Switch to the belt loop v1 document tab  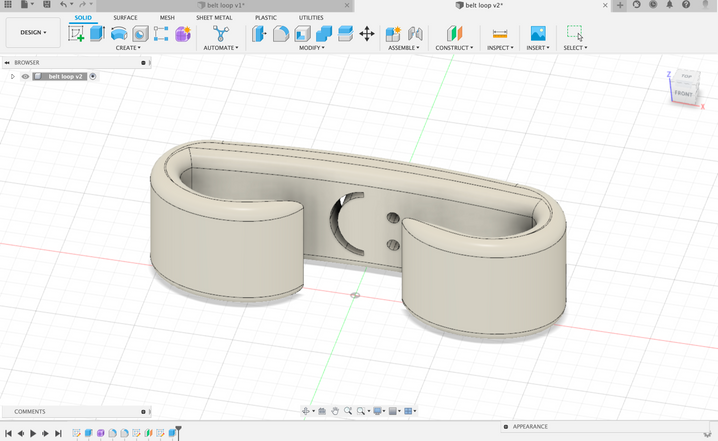(x=224, y=5)
